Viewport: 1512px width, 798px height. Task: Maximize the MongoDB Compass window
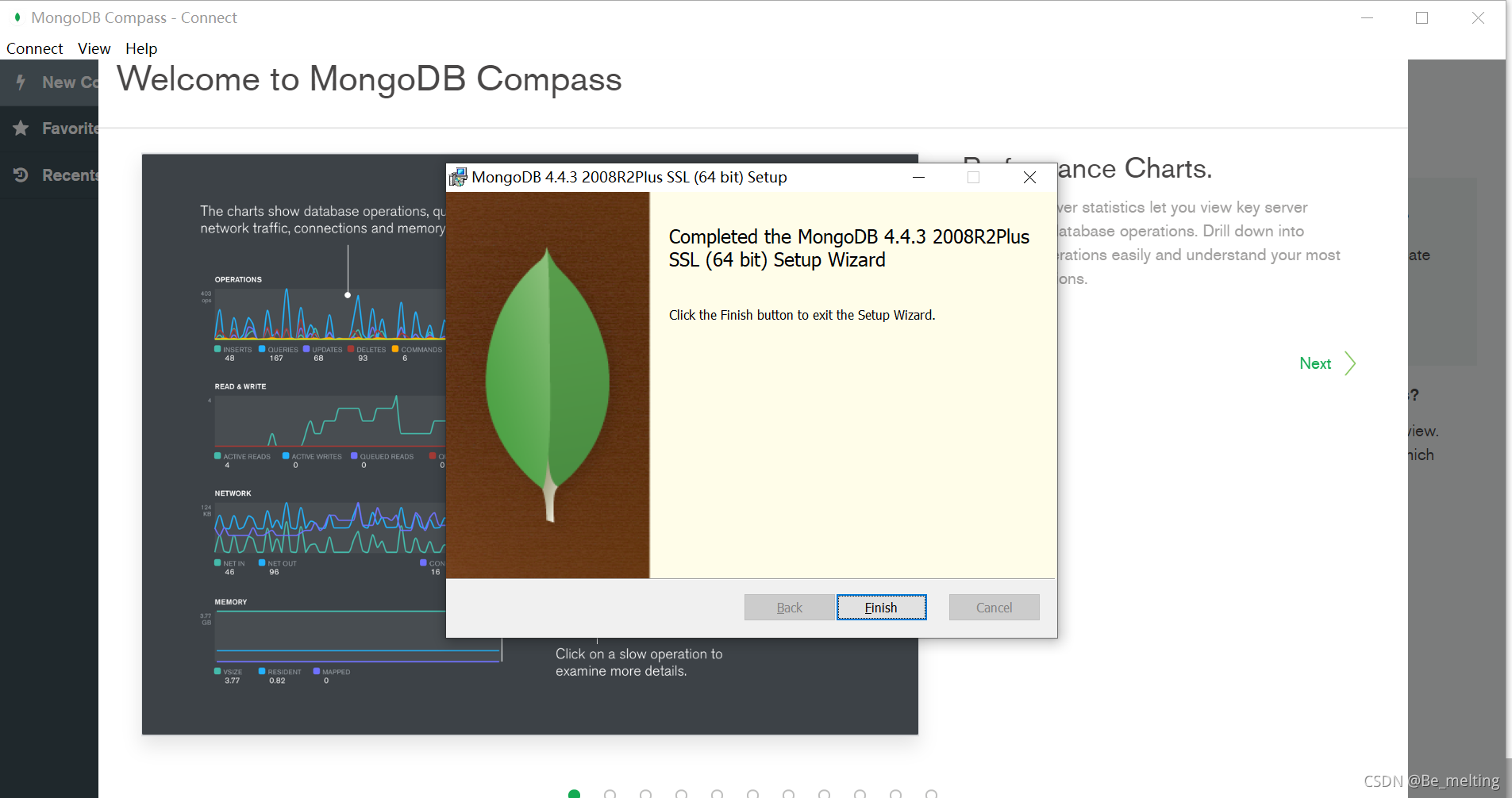pos(1422,17)
